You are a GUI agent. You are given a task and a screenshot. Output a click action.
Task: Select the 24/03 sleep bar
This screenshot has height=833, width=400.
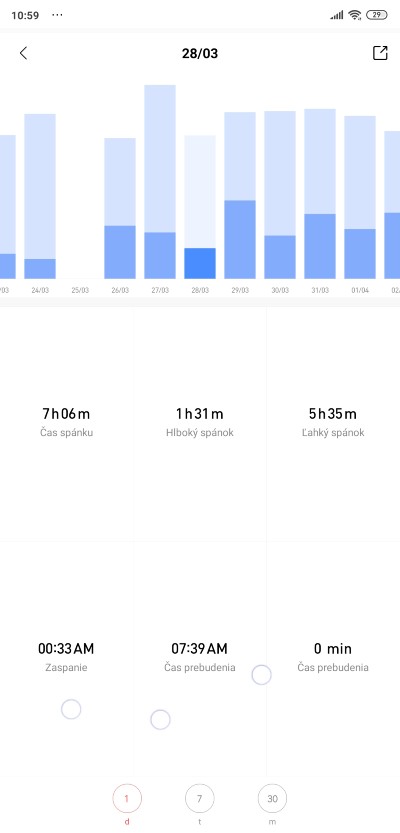click(40, 196)
